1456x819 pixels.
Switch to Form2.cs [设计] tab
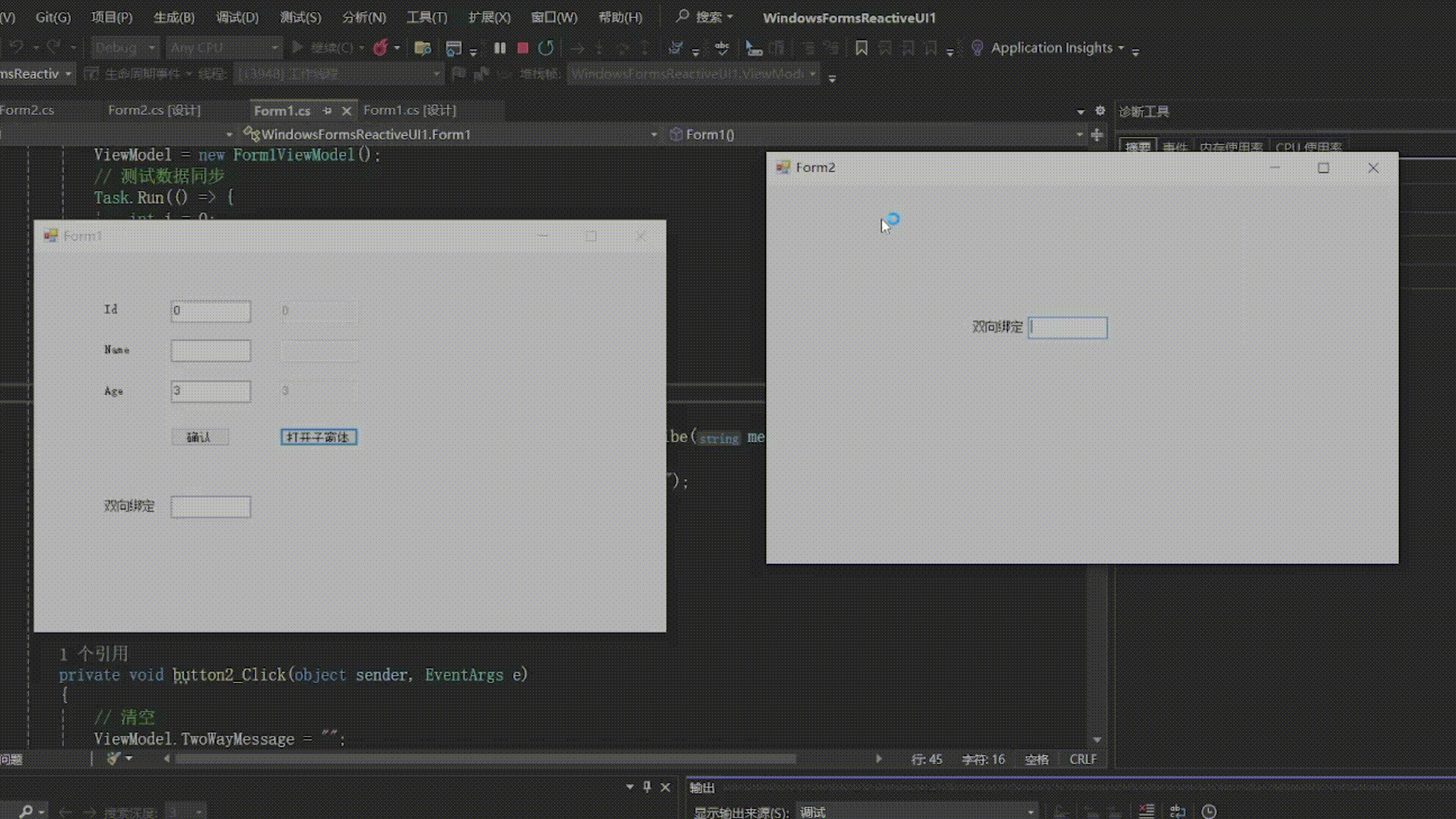154,111
